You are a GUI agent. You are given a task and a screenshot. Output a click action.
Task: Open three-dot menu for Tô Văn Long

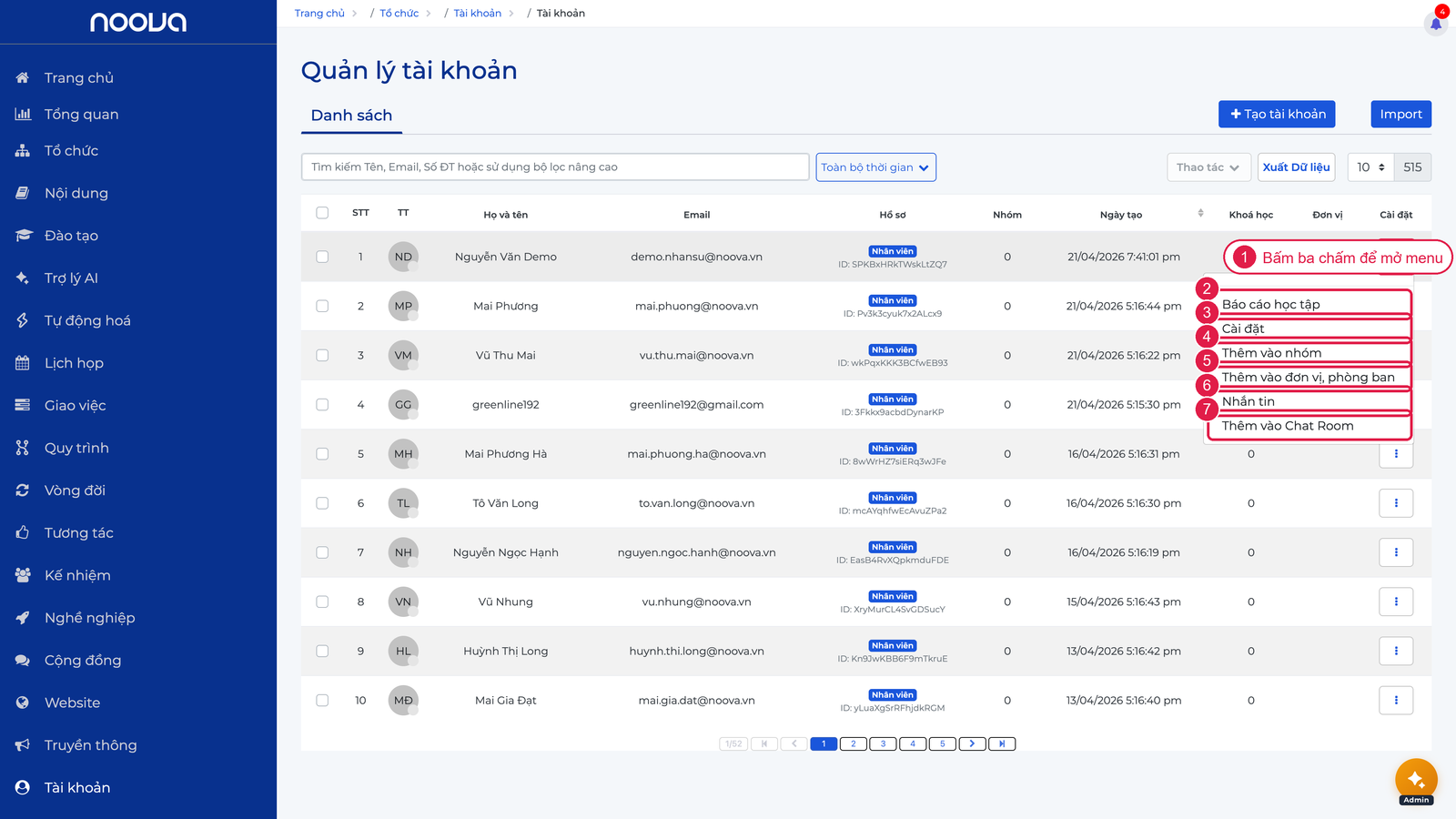click(x=1396, y=503)
